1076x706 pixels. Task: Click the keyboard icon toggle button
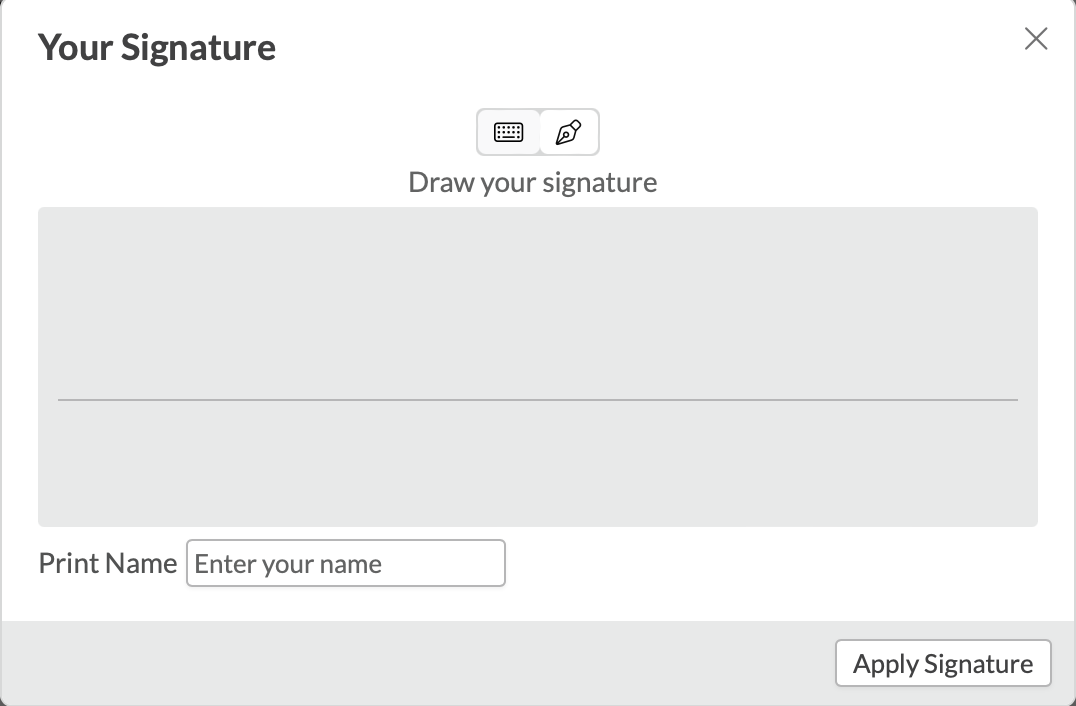[x=509, y=132]
